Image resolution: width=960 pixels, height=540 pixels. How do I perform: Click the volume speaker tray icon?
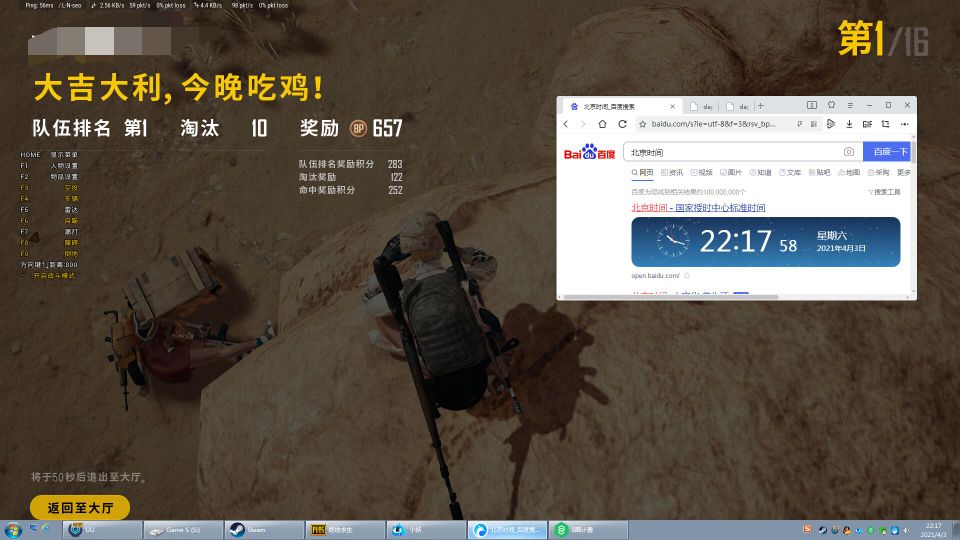tap(907, 530)
